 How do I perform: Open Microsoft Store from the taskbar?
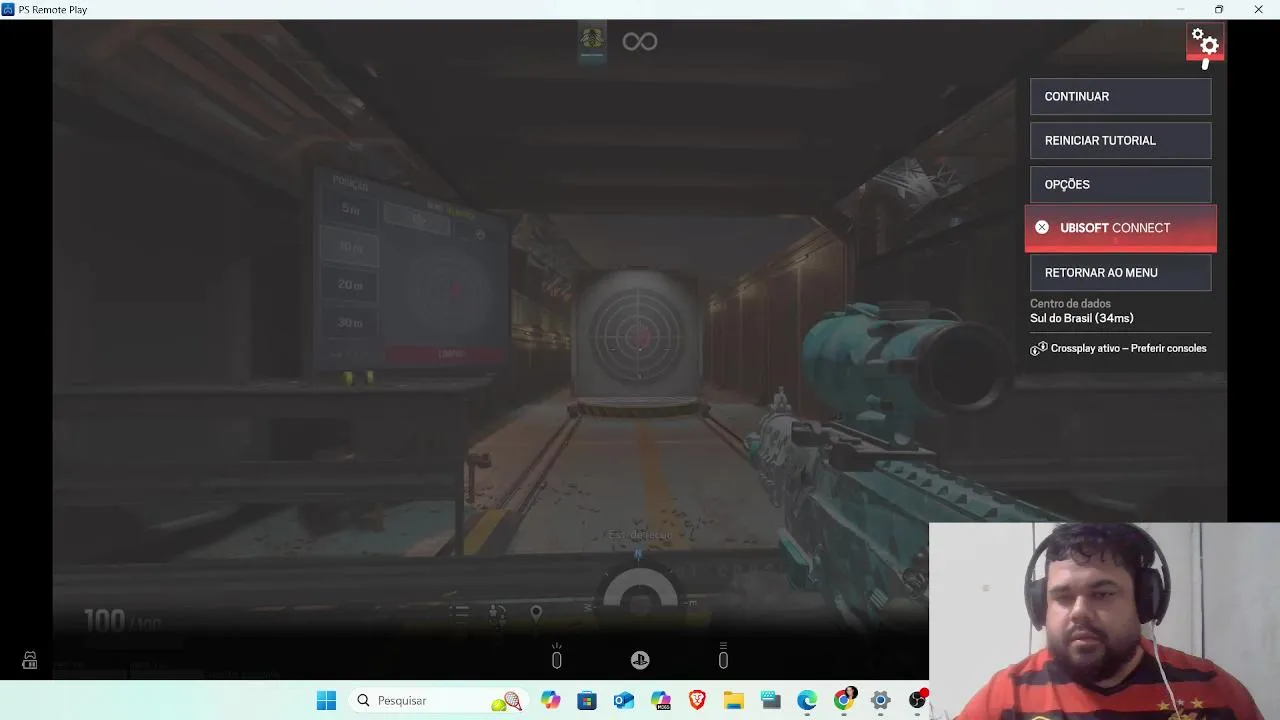point(587,701)
